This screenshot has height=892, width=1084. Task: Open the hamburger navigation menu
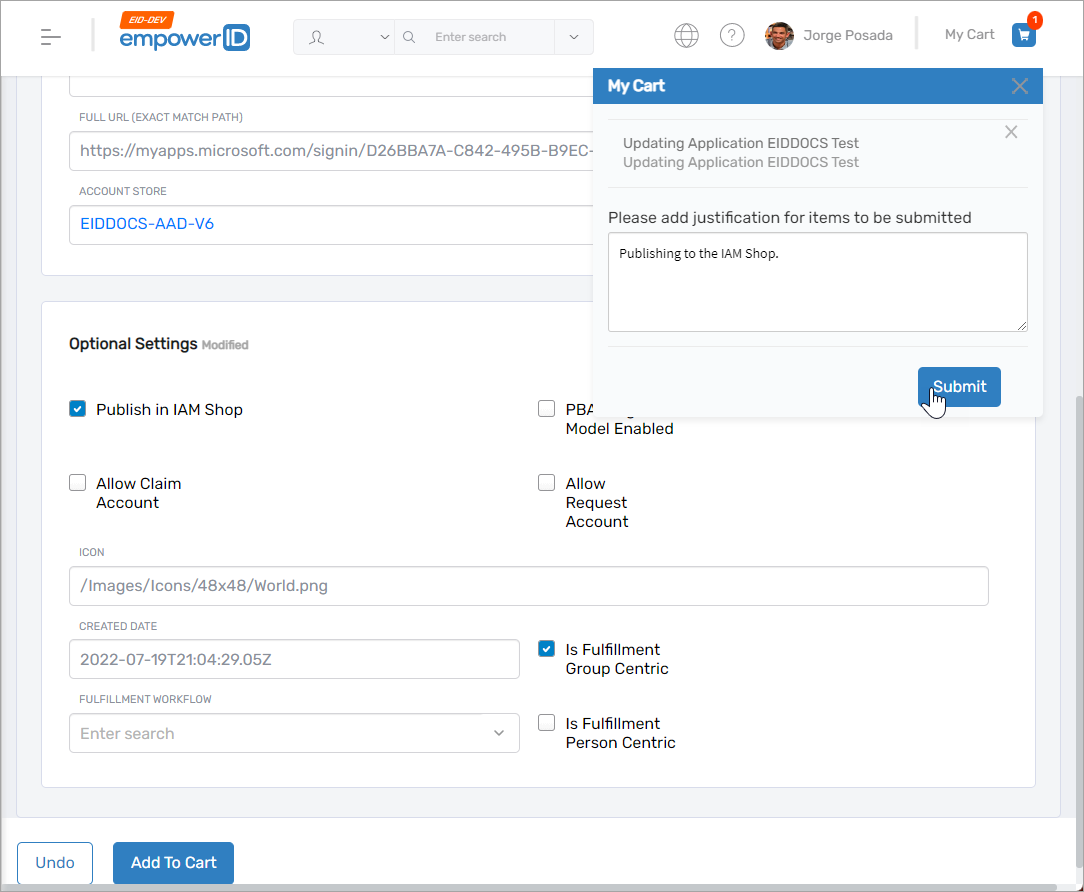(x=51, y=37)
